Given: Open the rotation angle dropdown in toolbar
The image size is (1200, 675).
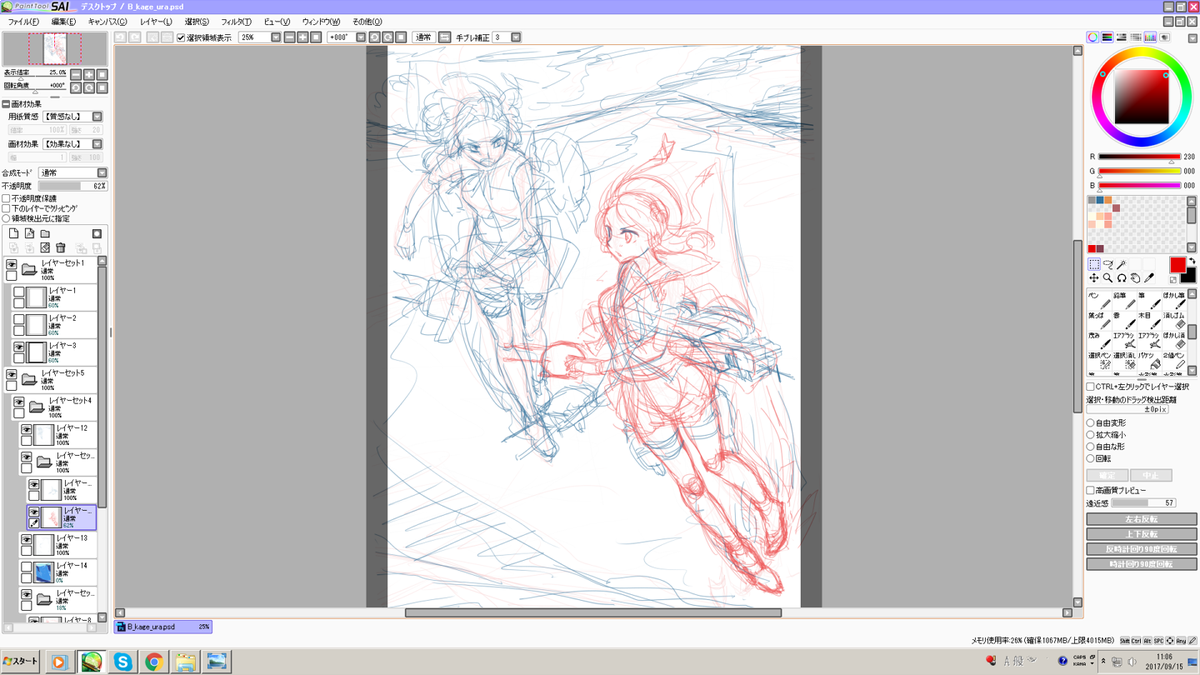Looking at the screenshot, I should pos(359,37).
